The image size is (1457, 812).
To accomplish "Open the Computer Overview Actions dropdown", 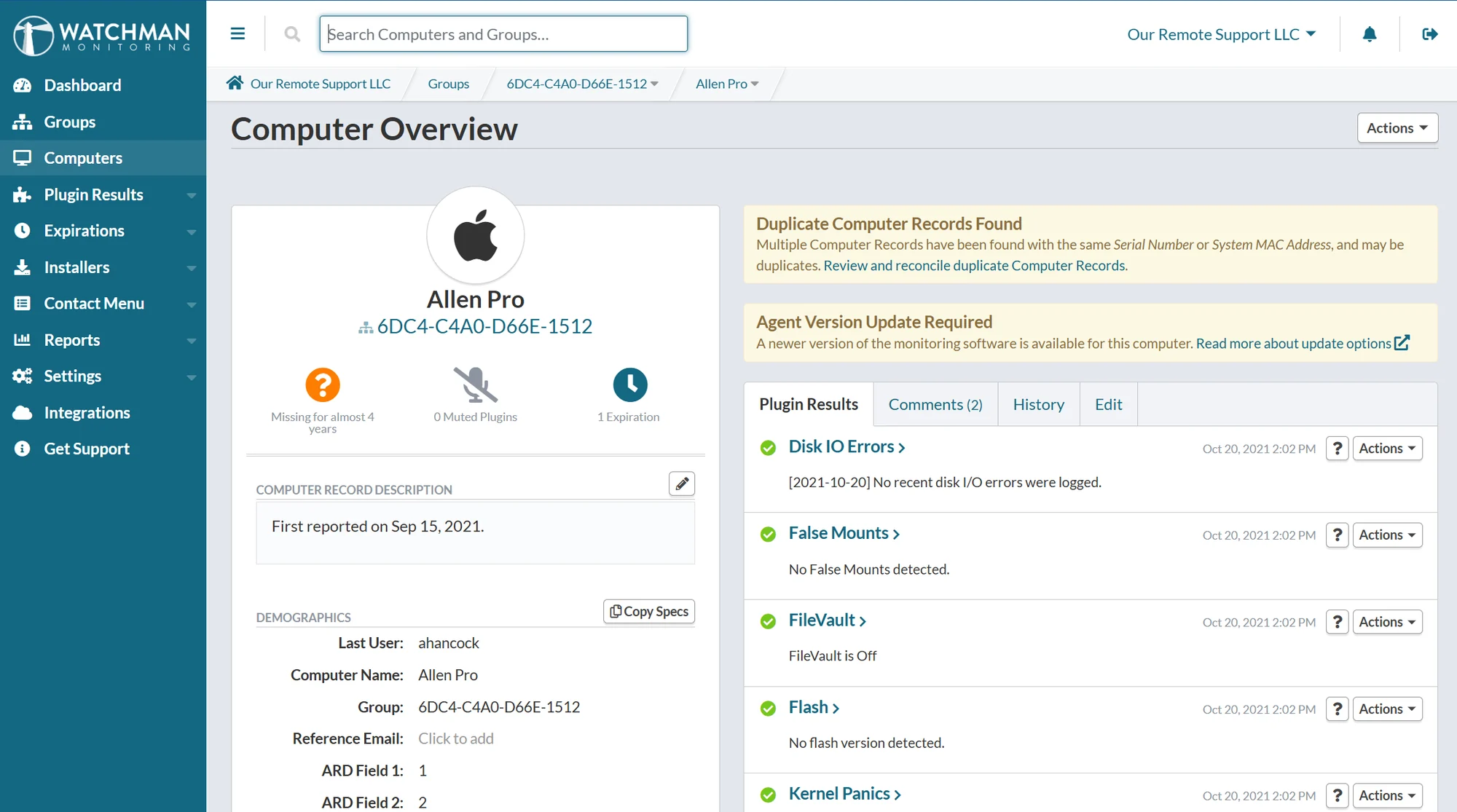I will pos(1397,128).
